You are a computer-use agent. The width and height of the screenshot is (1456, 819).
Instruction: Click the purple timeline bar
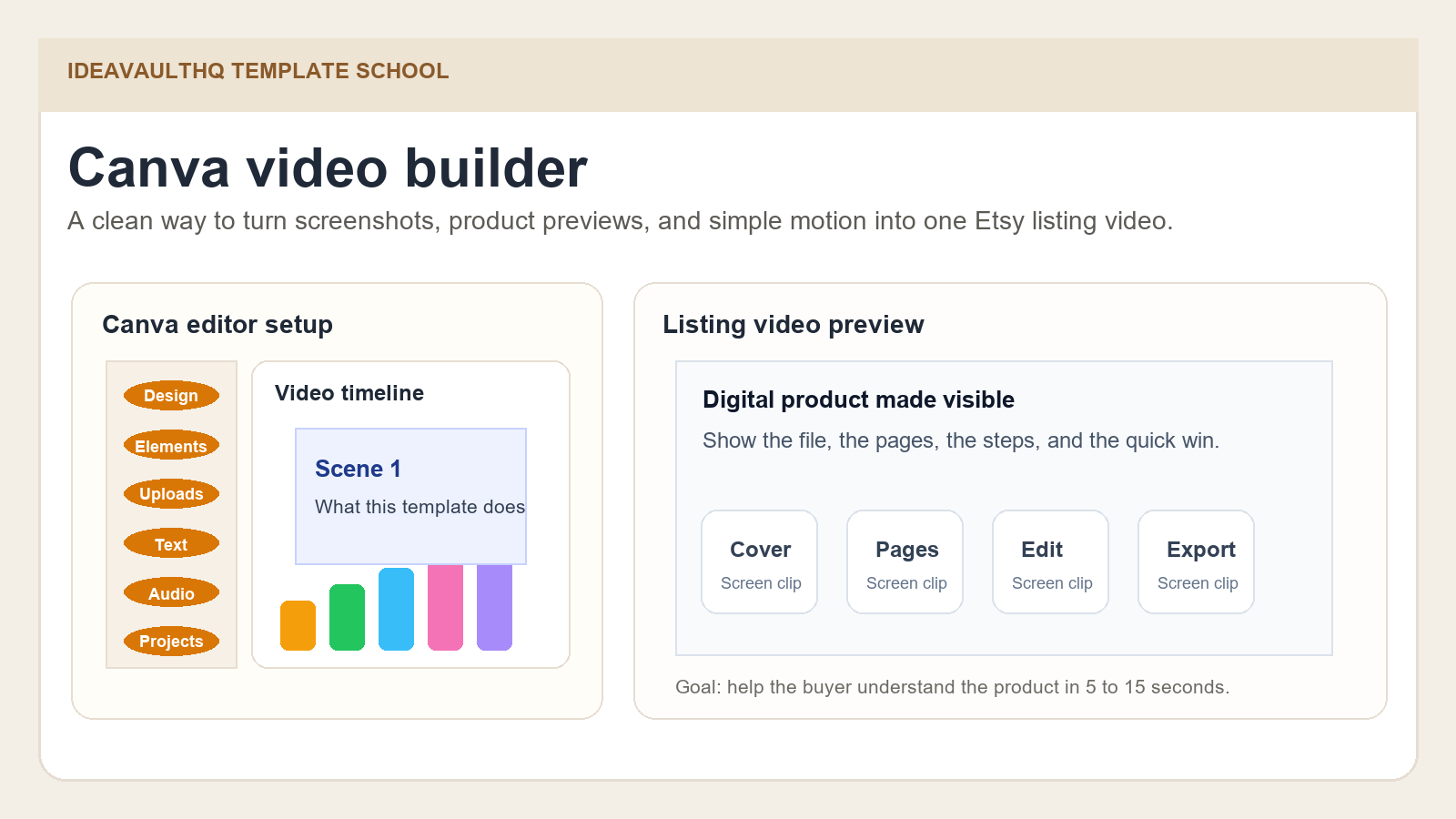tap(494, 608)
